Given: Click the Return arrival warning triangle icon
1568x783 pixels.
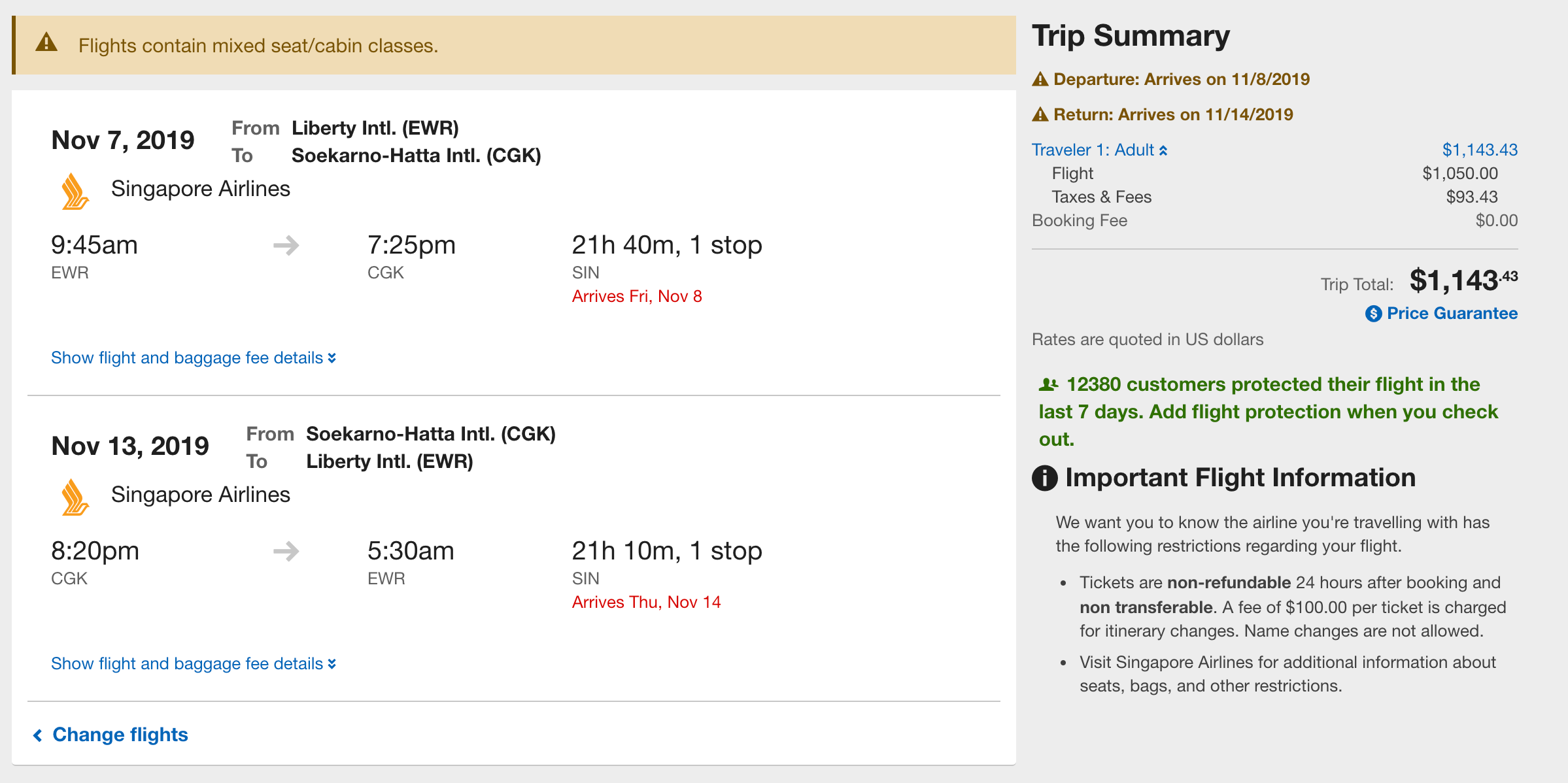Looking at the screenshot, I should (1040, 115).
